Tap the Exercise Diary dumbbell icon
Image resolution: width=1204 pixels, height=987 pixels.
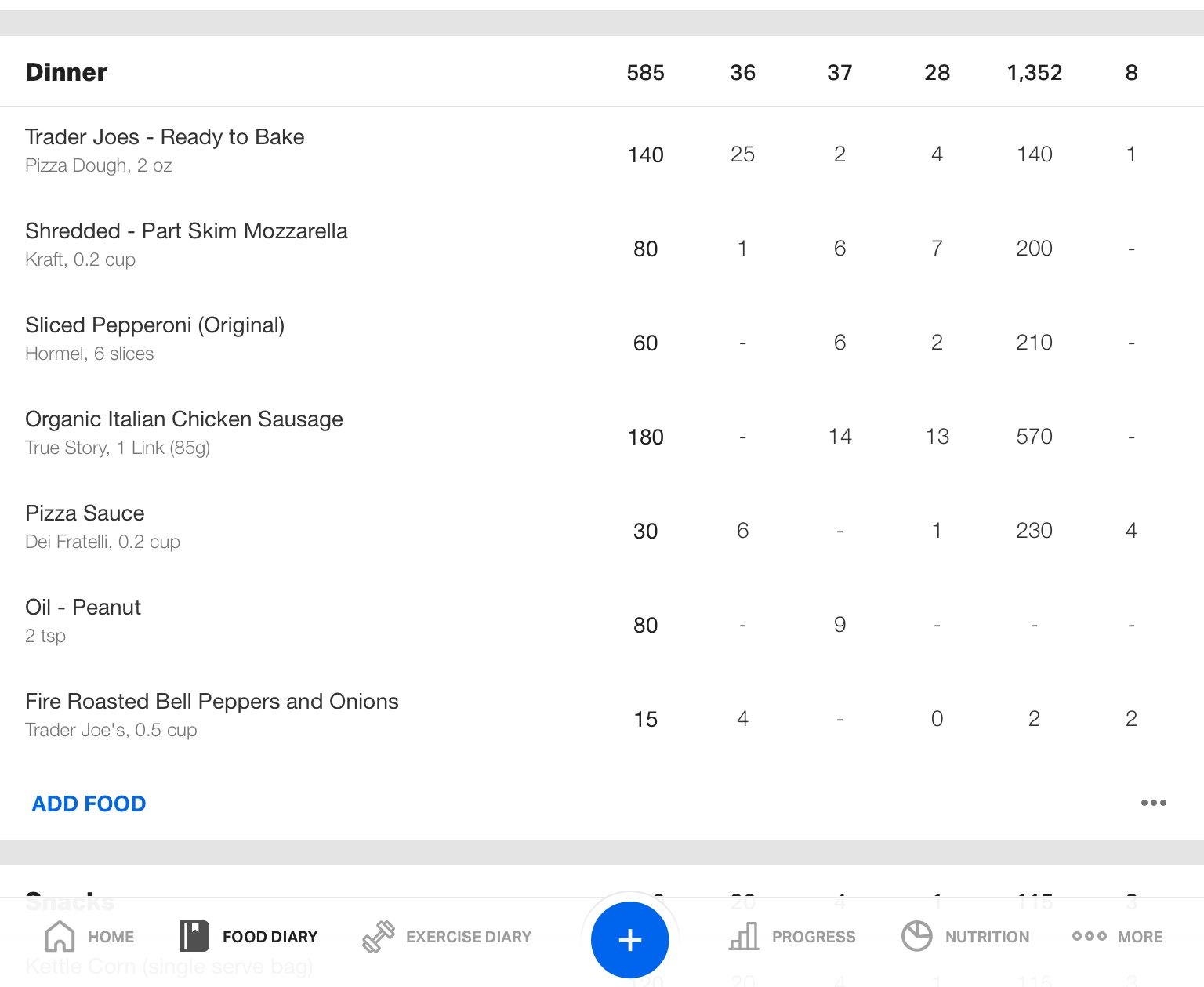coord(379,936)
